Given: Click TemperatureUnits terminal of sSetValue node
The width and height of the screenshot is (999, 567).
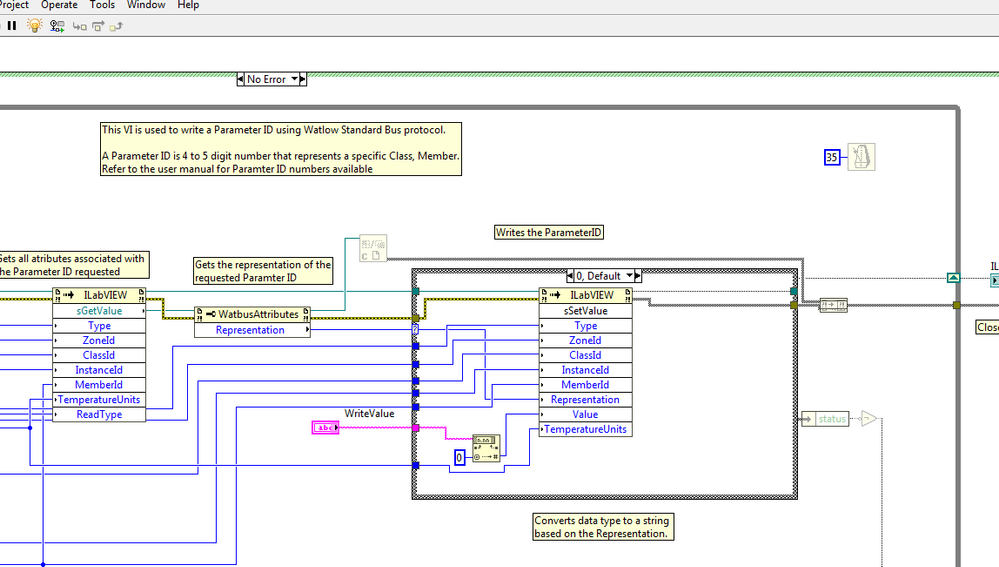Looking at the screenshot, I should click(x=586, y=429).
